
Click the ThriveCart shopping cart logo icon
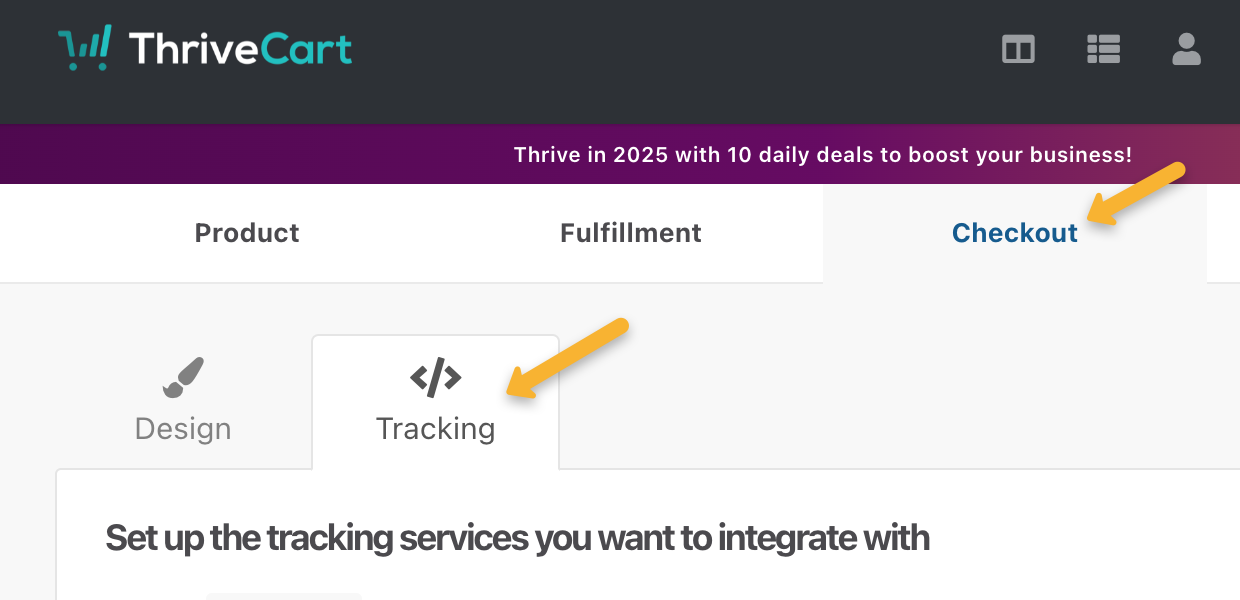[x=85, y=49]
